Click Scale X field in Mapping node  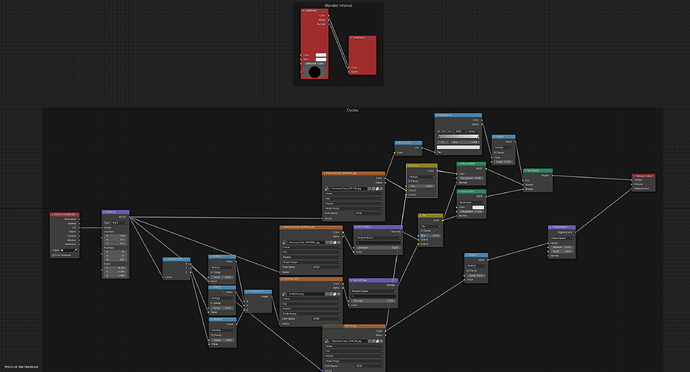tap(115, 268)
